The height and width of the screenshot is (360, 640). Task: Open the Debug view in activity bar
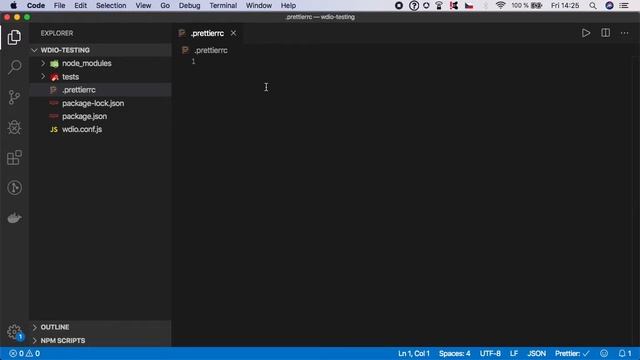pos(14,127)
